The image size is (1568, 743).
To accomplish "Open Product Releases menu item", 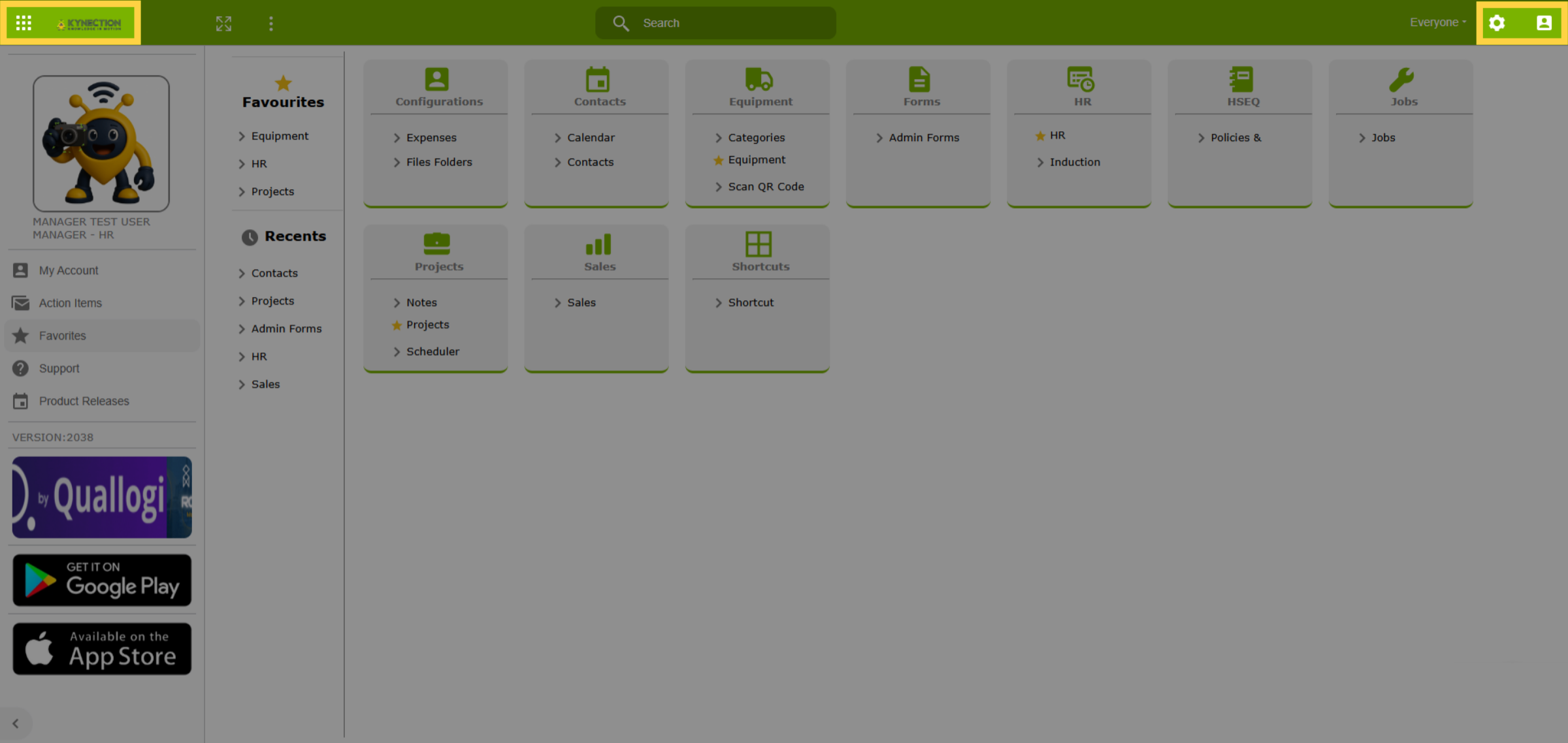I will [x=101, y=401].
